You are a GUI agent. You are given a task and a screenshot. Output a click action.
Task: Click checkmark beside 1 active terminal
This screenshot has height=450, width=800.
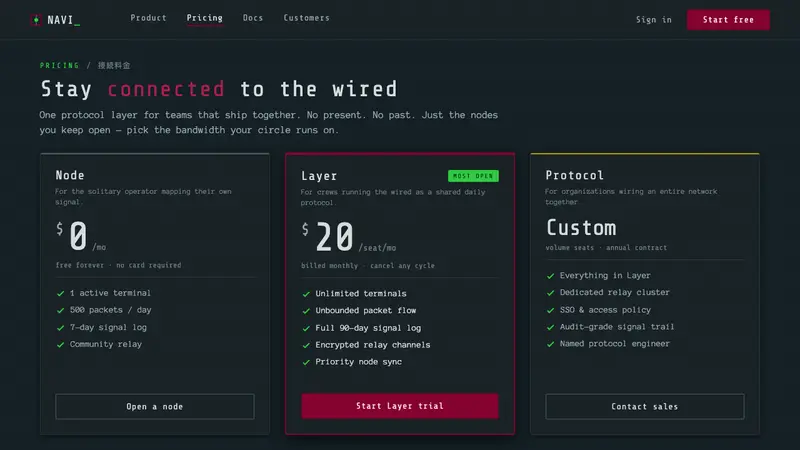(61, 293)
